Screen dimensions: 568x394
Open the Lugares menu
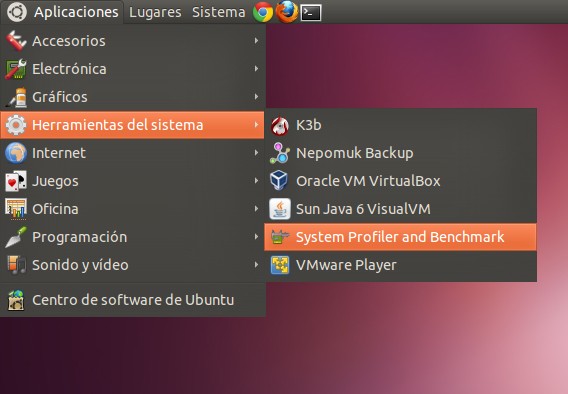click(x=155, y=12)
